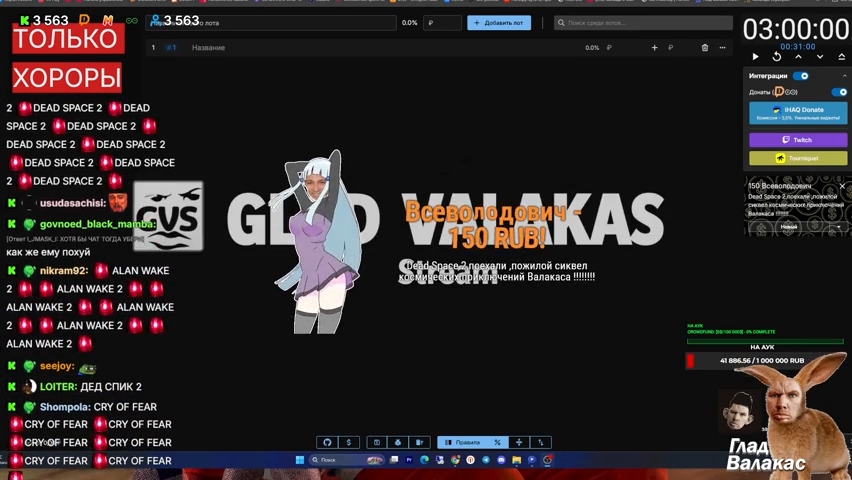Click the Поиск среди лотов search field
The image size is (852, 480).
643,23
